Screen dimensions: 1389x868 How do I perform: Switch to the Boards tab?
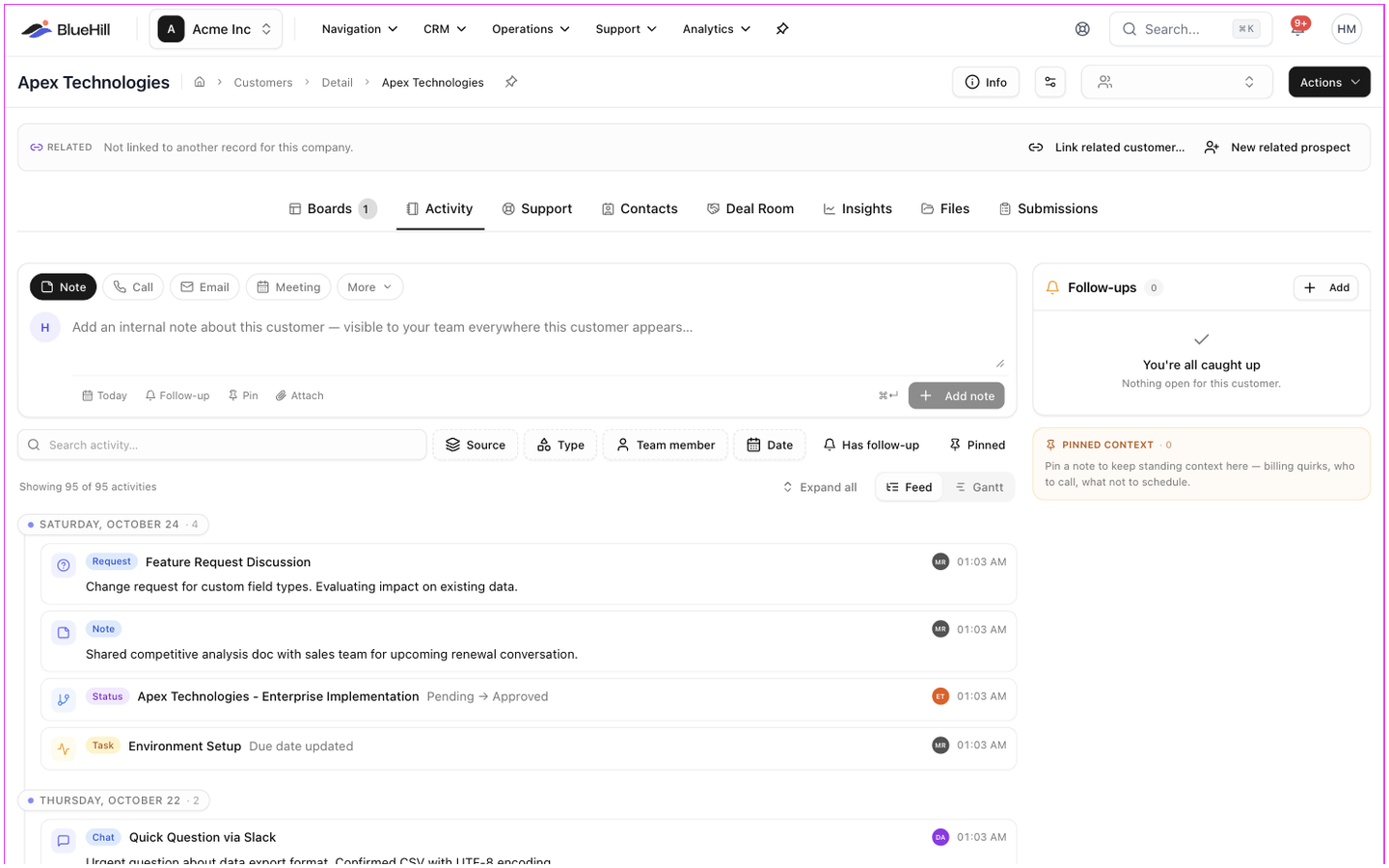click(332, 208)
